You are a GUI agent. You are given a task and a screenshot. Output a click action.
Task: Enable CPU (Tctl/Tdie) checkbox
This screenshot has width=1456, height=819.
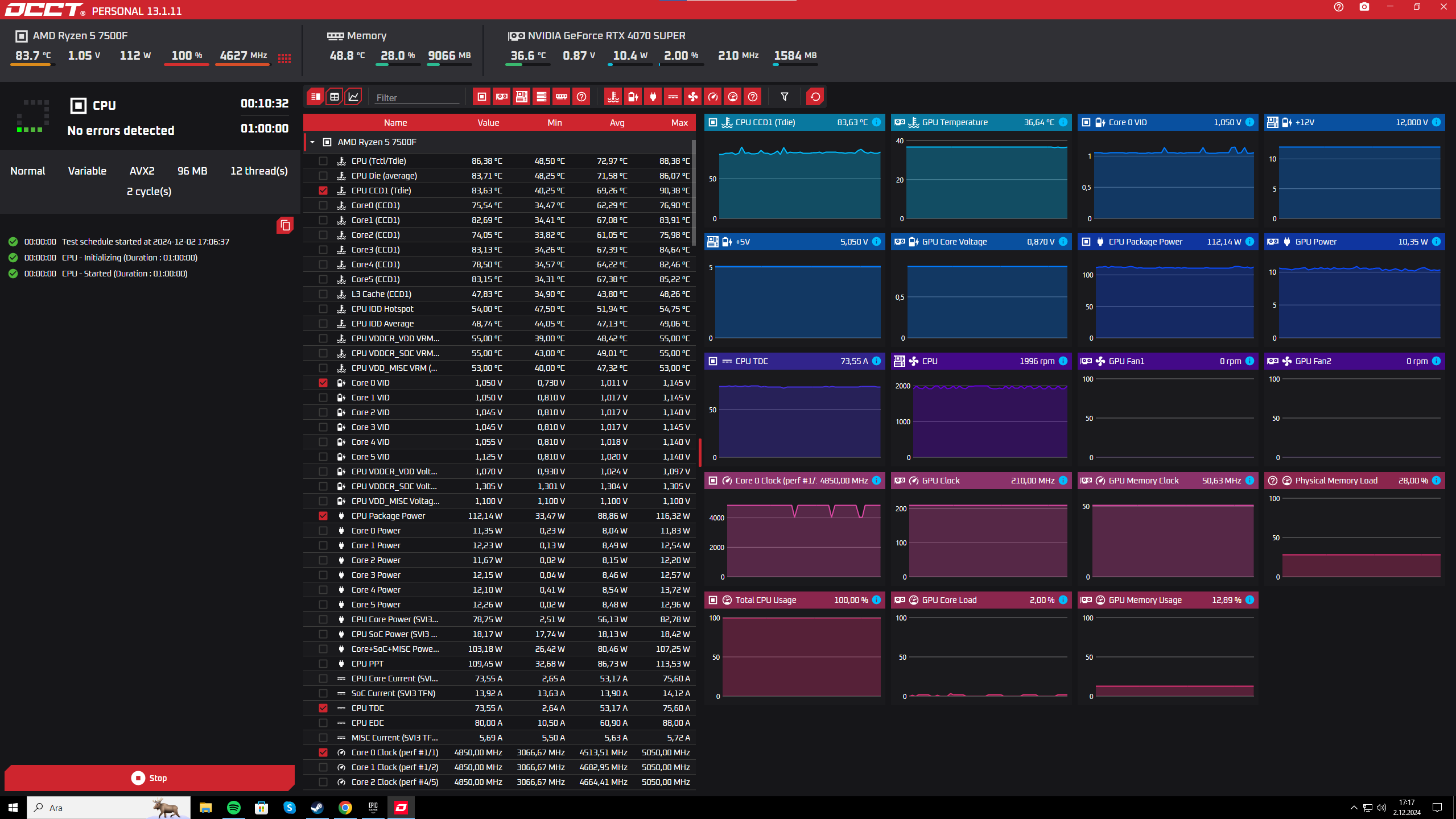point(323,161)
